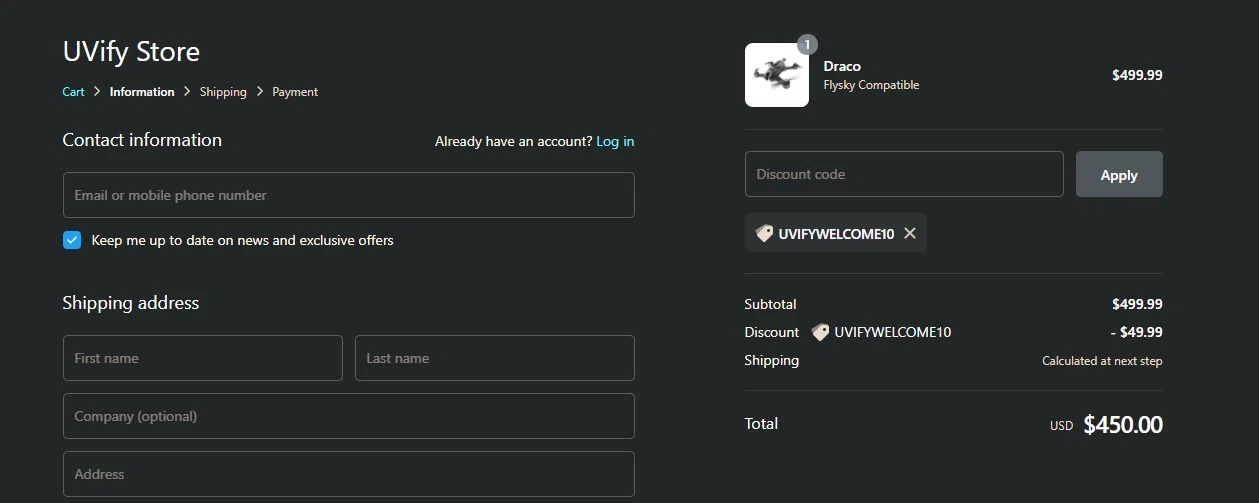Click the chevron between Cart and Information
Image resolution: width=1259 pixels, height=503 pixels.
[97, 91]
